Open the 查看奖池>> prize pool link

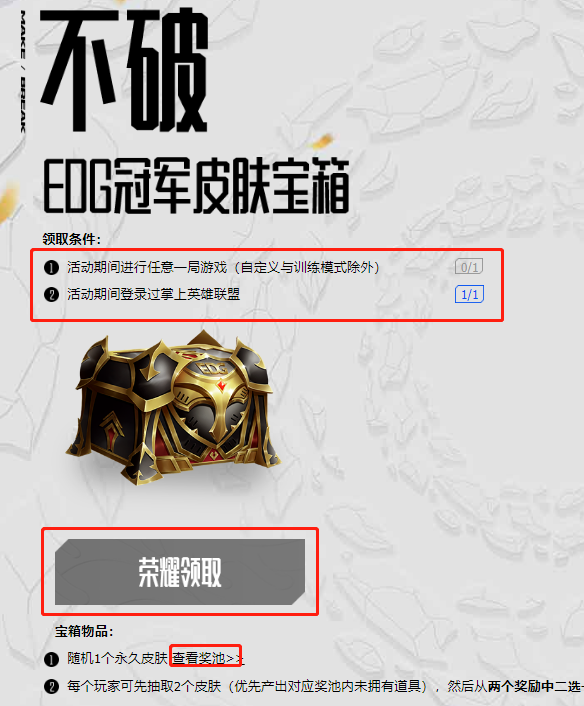pyautogui.click(x=208, y=658)
